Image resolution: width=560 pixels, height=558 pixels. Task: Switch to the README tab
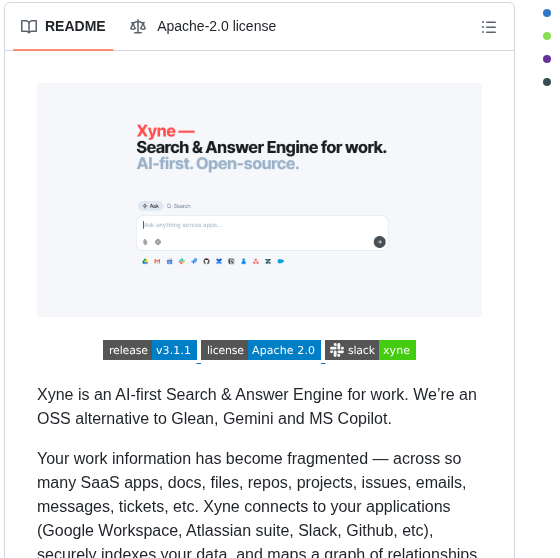coord(63,26)
